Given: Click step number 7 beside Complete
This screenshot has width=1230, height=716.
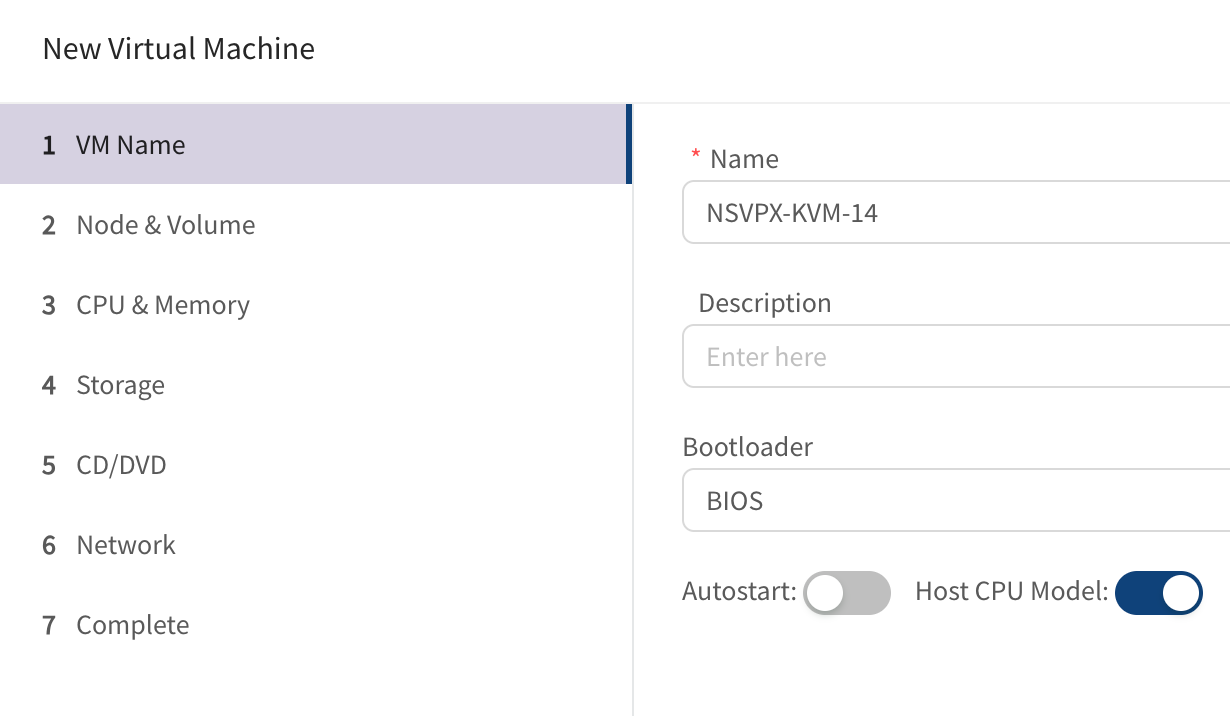Looking at the screenshot, I should [x=49, y=626].
